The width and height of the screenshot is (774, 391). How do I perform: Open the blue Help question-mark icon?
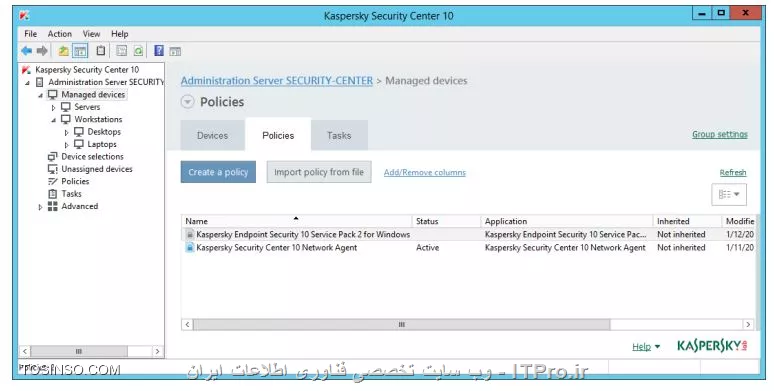coord(159,50)
